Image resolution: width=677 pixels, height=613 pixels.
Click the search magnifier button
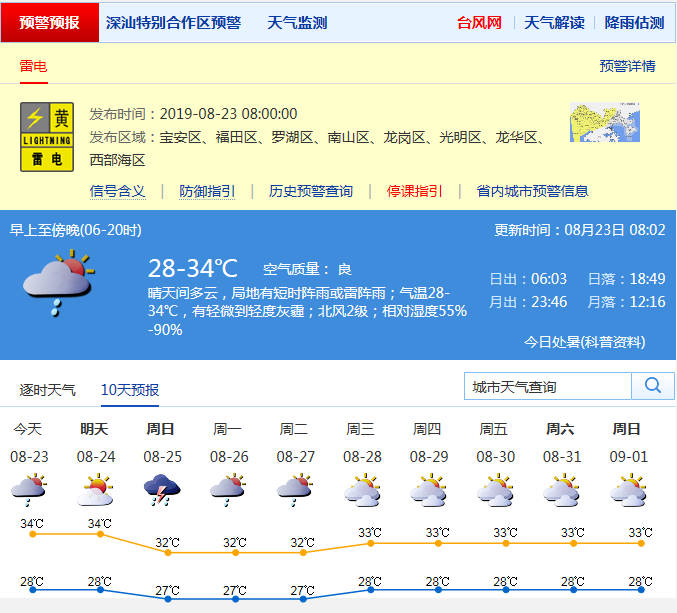click(653, 386)
